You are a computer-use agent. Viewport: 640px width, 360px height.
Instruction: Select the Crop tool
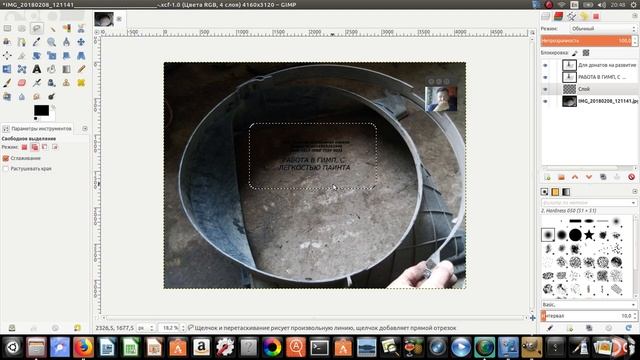coord(22,56)
